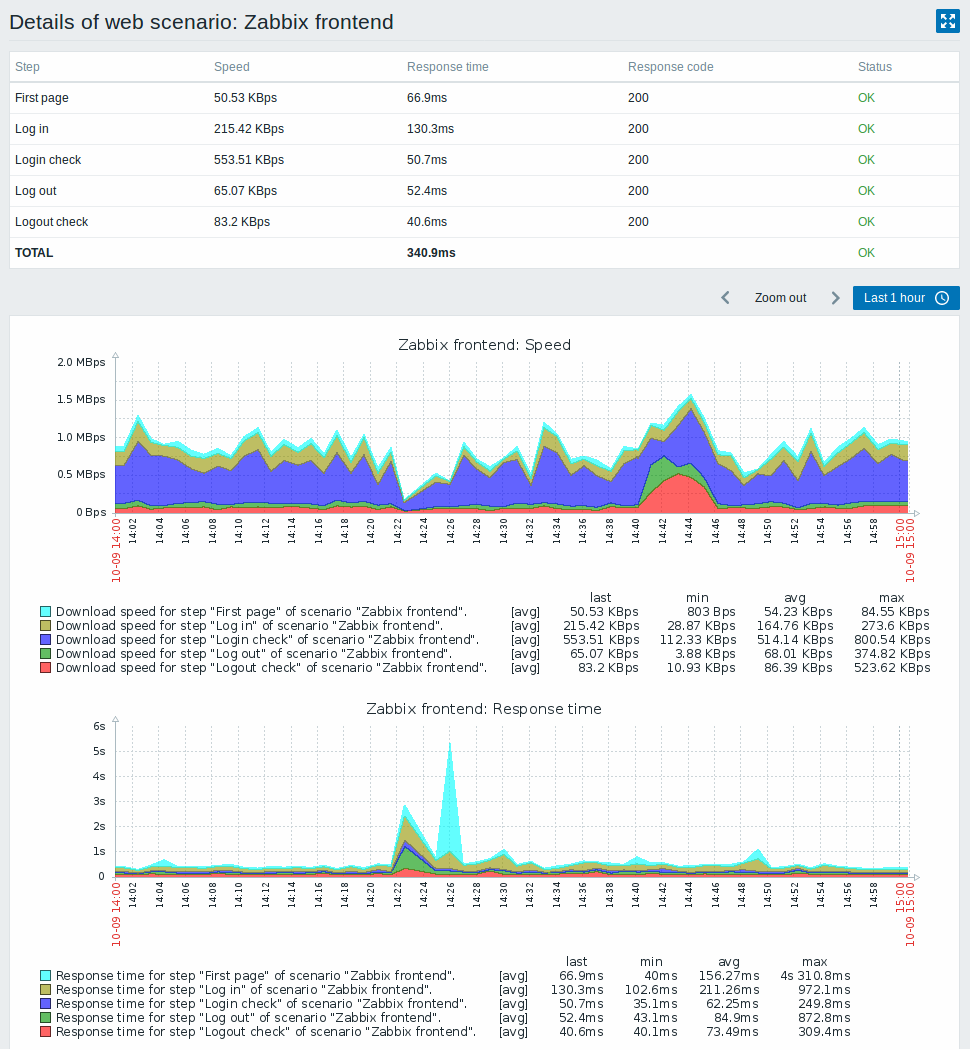The width and height of the screenshot is (970, 1050).
Task: Click the OK status of Log in step
Action: [x=866, y=129]
